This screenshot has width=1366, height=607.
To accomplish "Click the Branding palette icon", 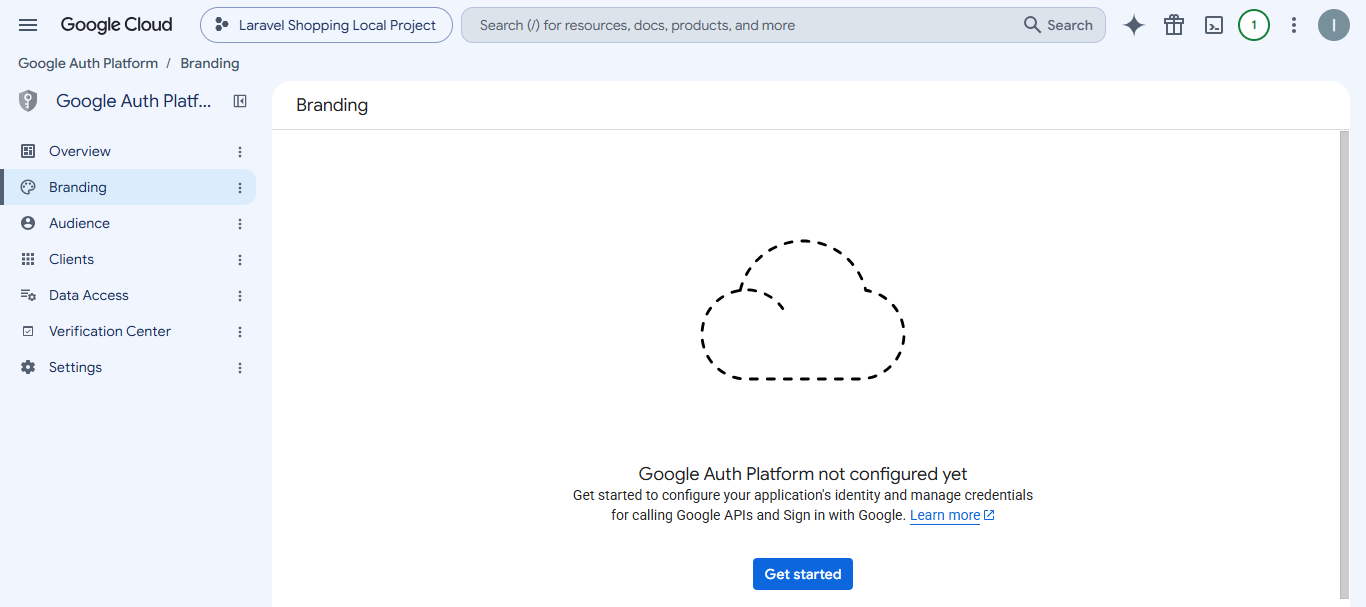I will (28, 187).
